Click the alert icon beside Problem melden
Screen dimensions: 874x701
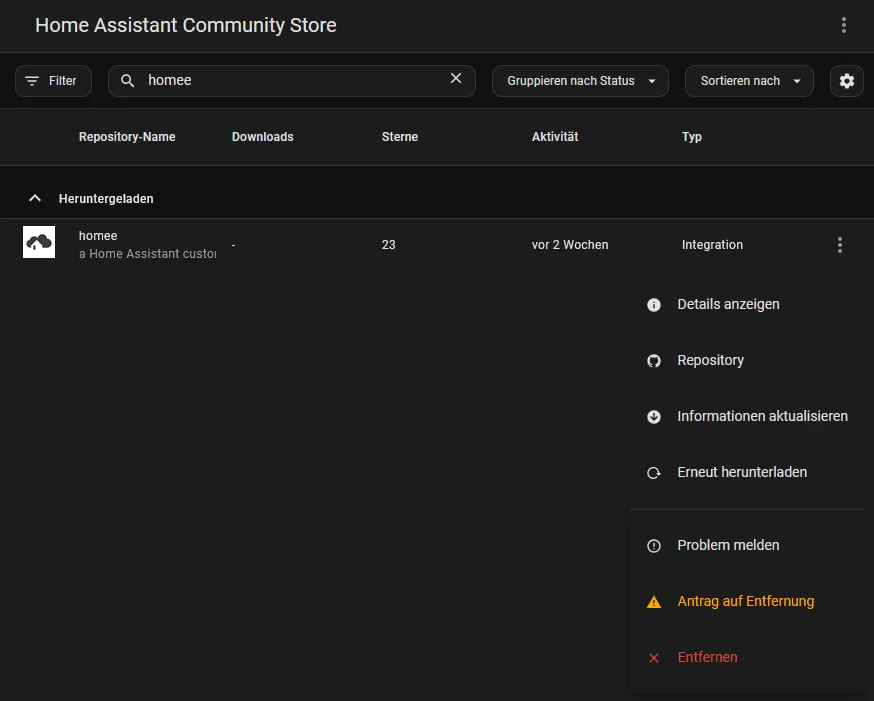coord(654,546)
